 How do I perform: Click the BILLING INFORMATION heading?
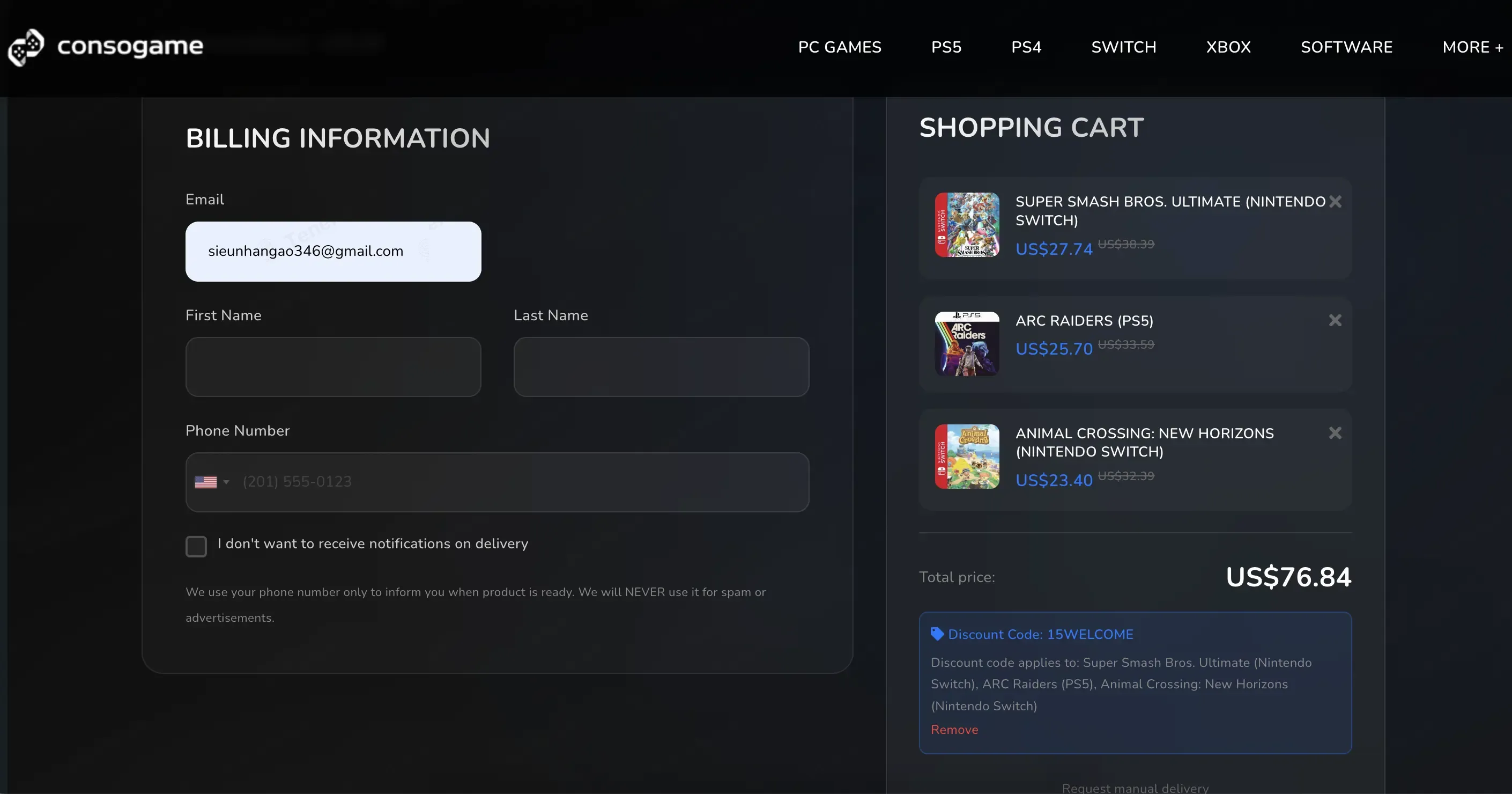click(x=337, y=138)
